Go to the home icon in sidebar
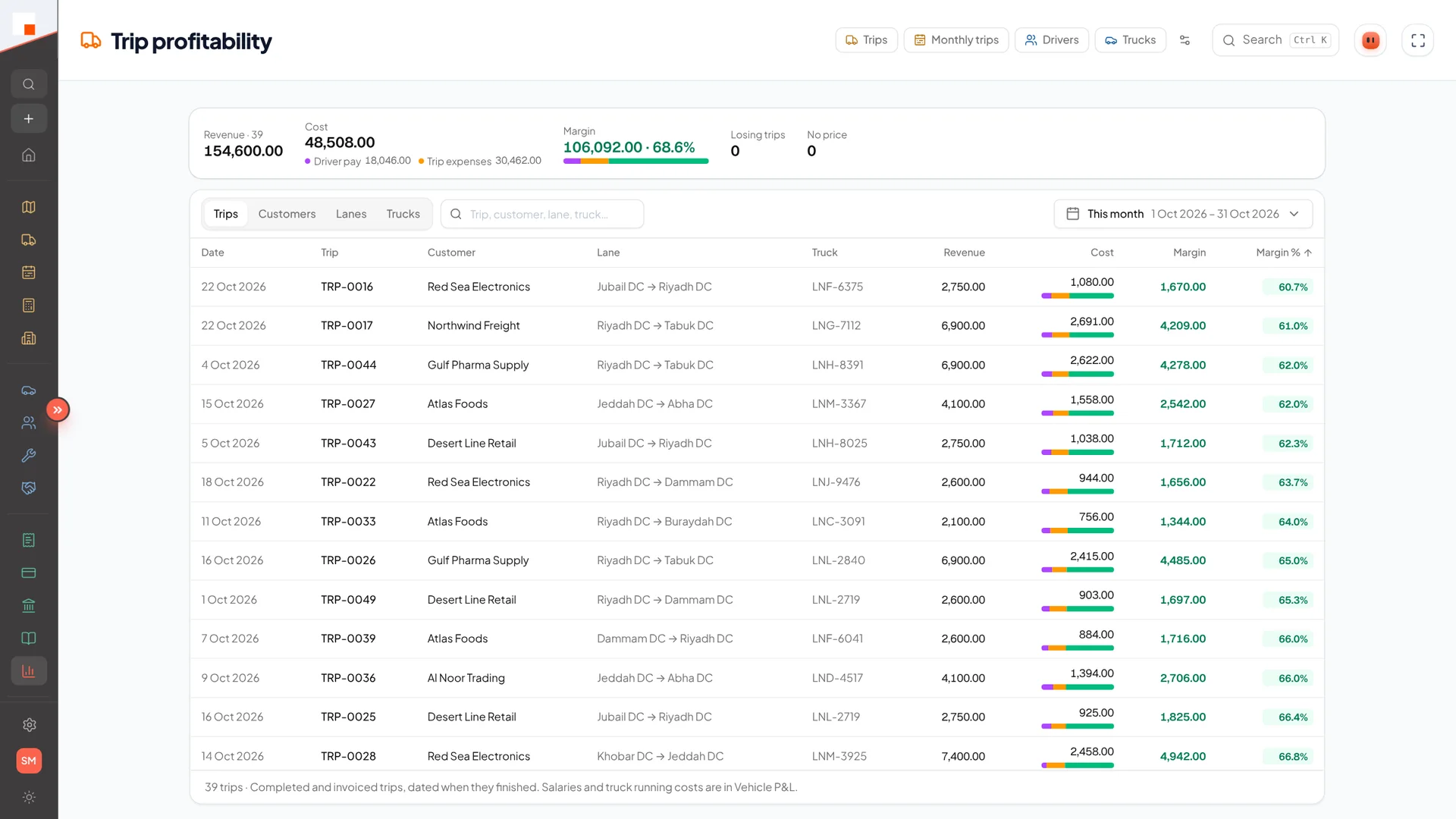The image size is (1456, 819). pos(29,155)
